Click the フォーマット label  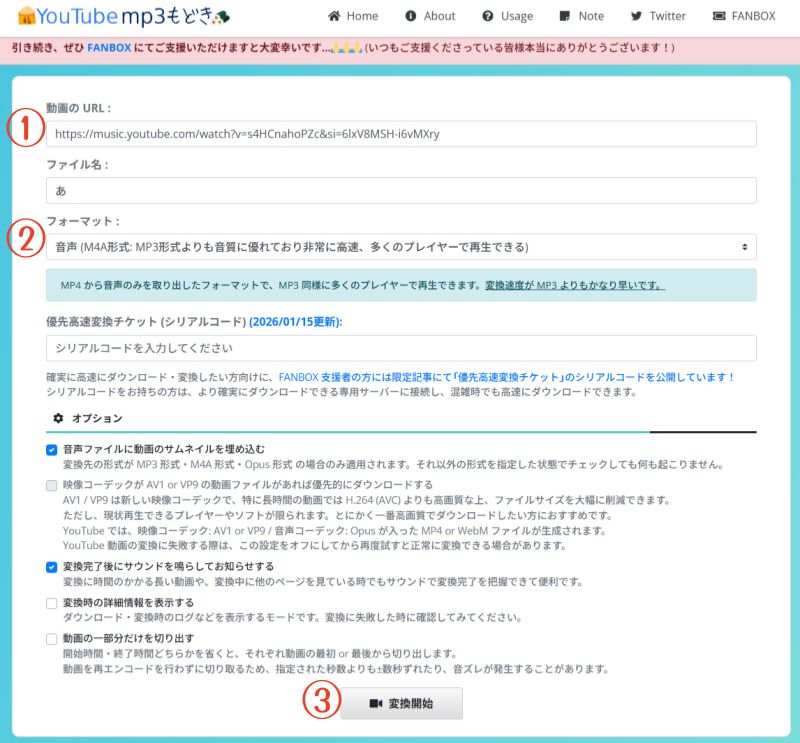(x=83, y=221)
